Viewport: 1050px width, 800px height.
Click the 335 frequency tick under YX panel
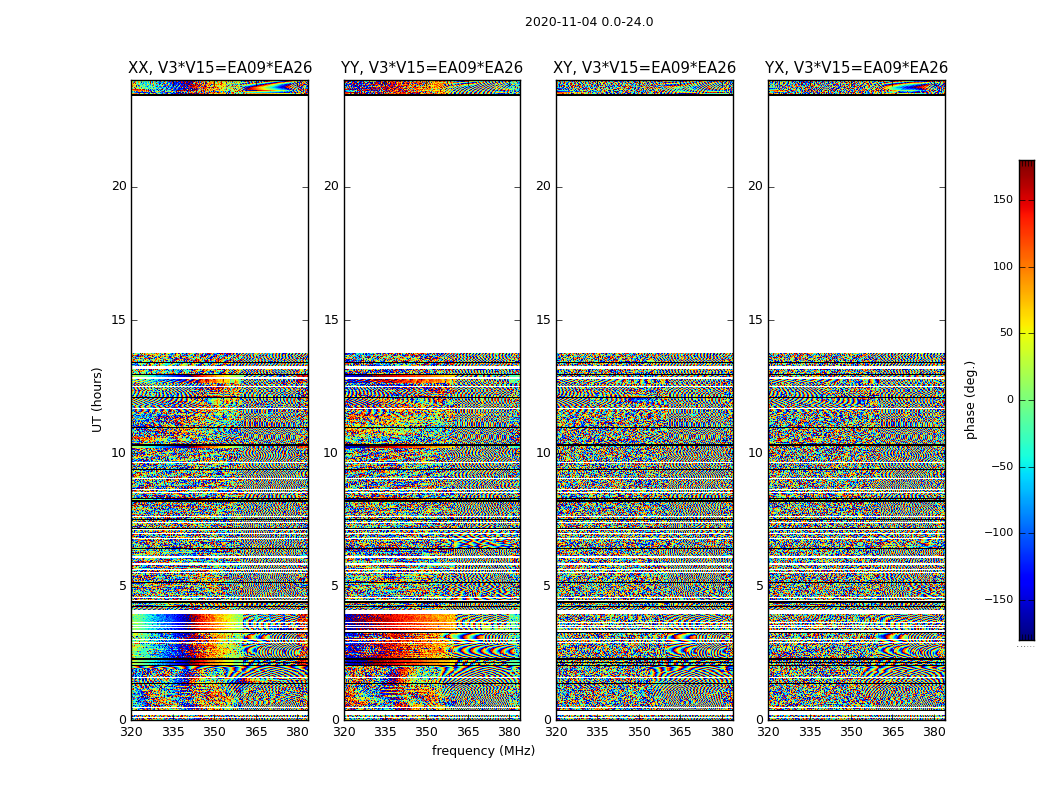[x=810, y=732]
